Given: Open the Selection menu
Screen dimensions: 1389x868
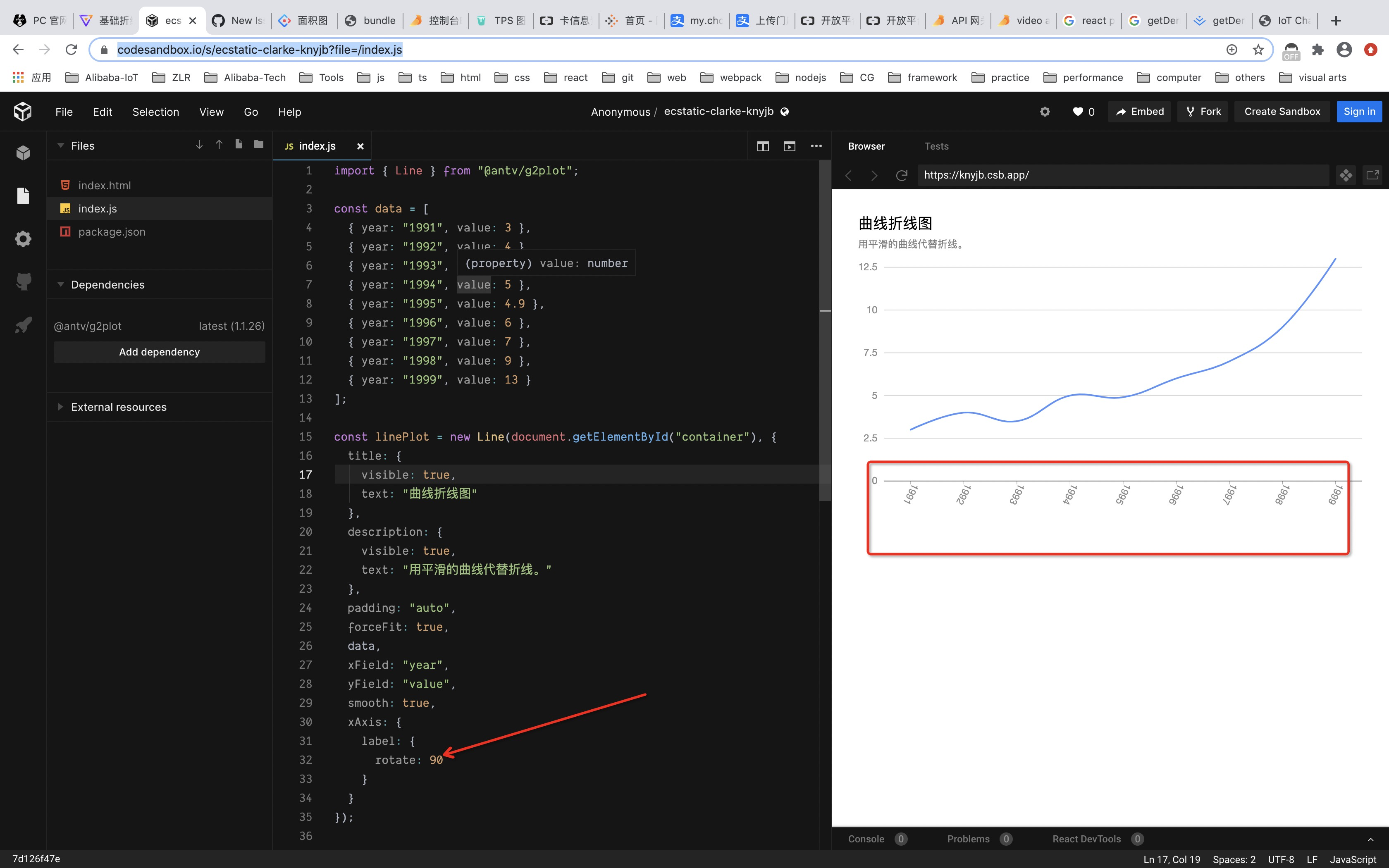Looking at the screenshot, I should pos(155,112).
